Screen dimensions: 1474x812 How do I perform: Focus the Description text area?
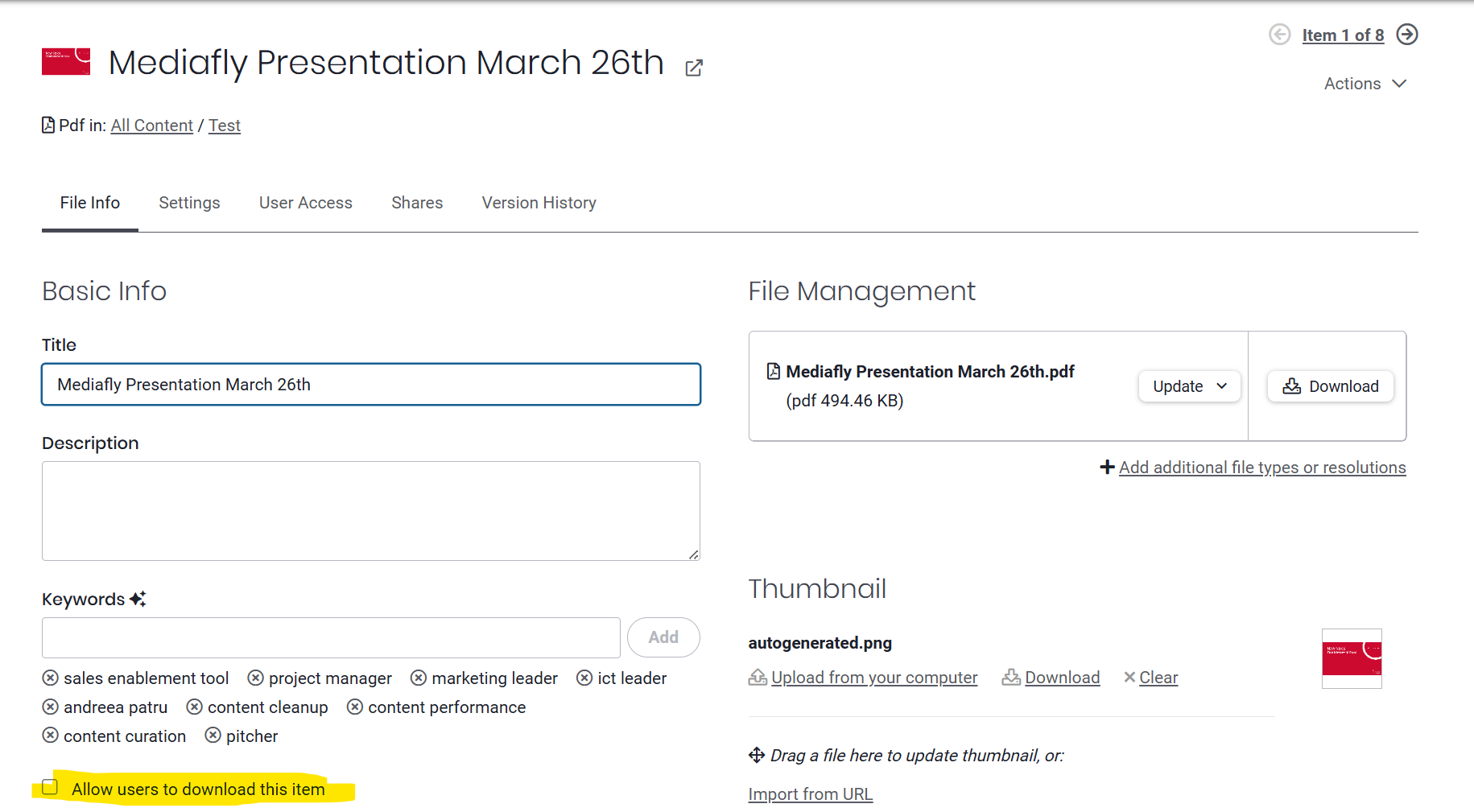tap(371, 511)
